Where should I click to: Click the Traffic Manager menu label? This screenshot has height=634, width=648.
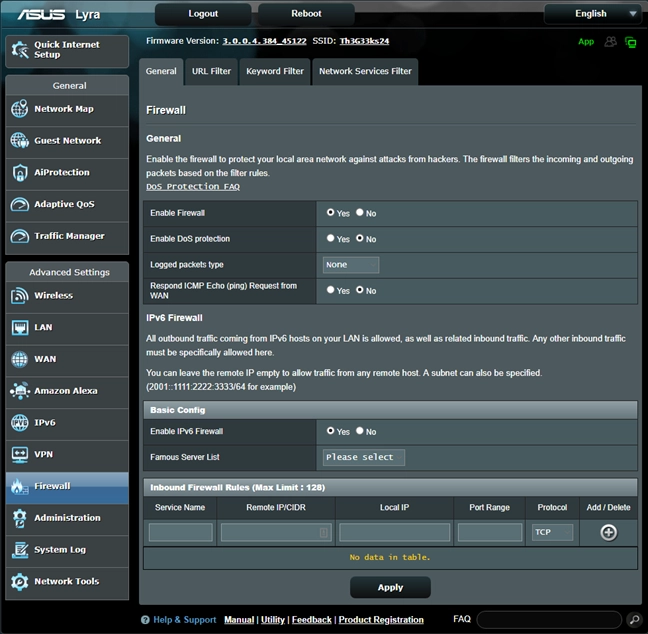coord(69,236)
